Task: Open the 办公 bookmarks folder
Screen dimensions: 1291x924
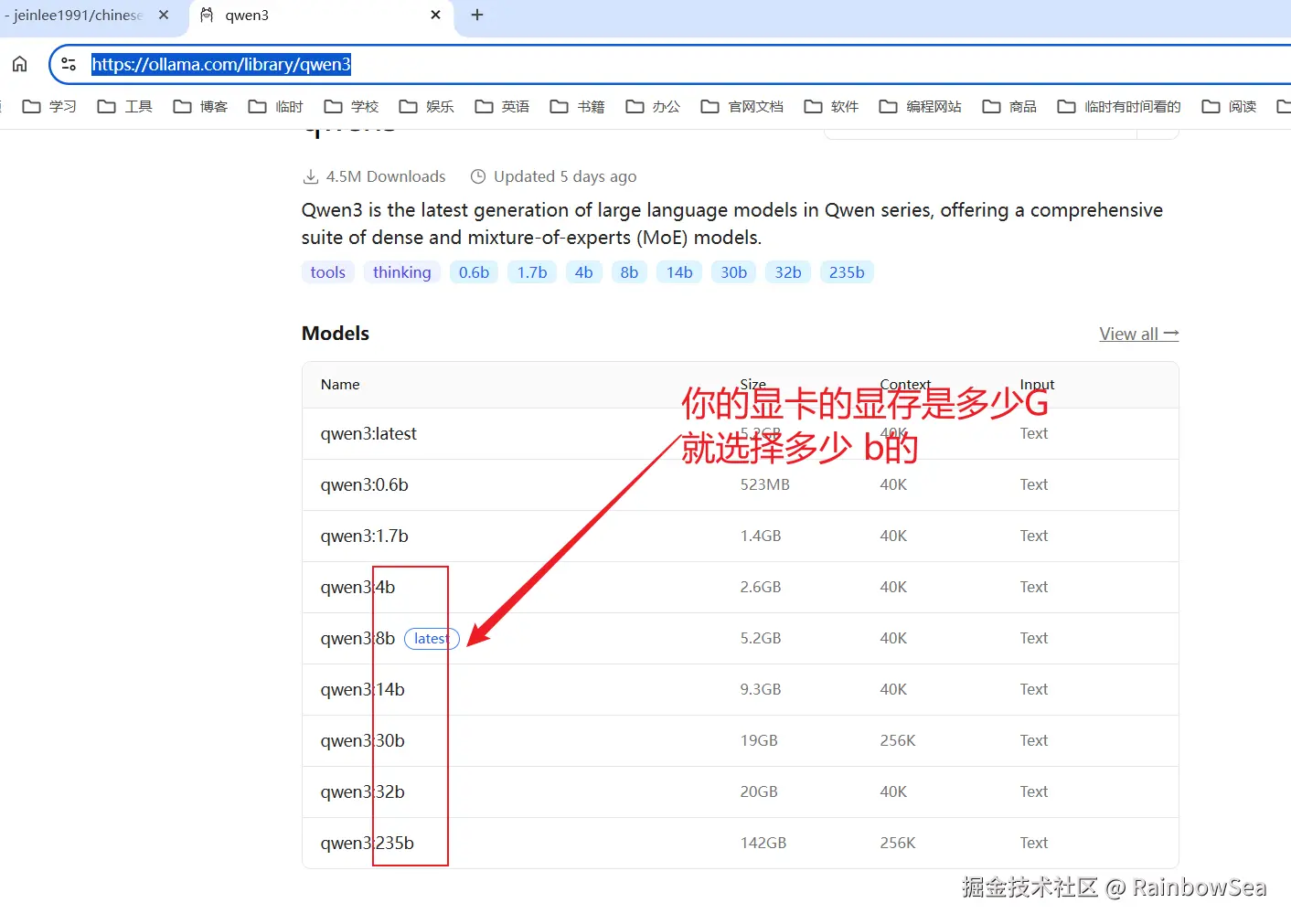Action: click(653, 106)
